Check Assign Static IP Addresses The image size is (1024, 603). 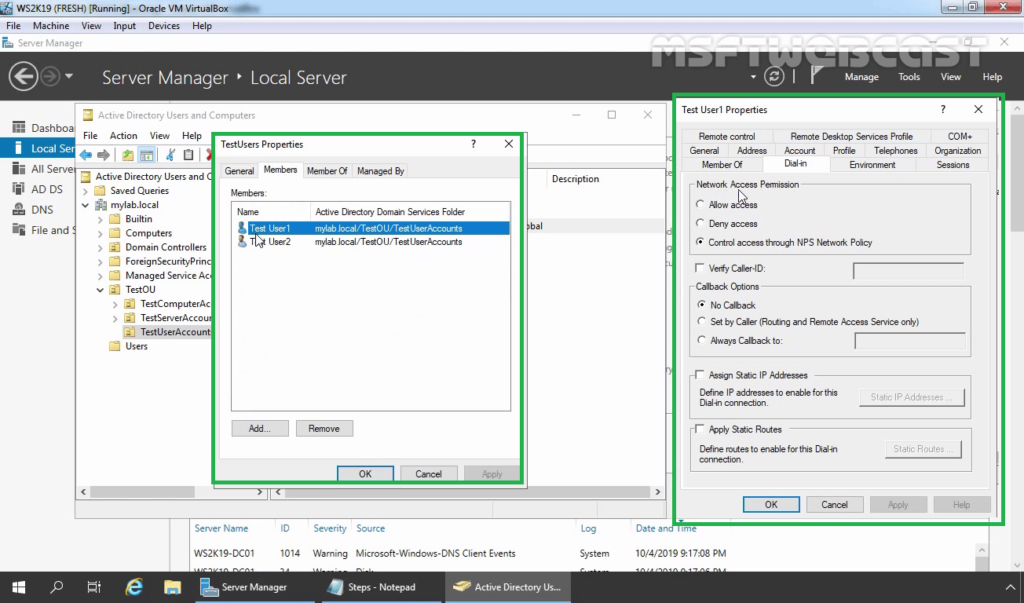pyautogui.click(x=700, y=375)
